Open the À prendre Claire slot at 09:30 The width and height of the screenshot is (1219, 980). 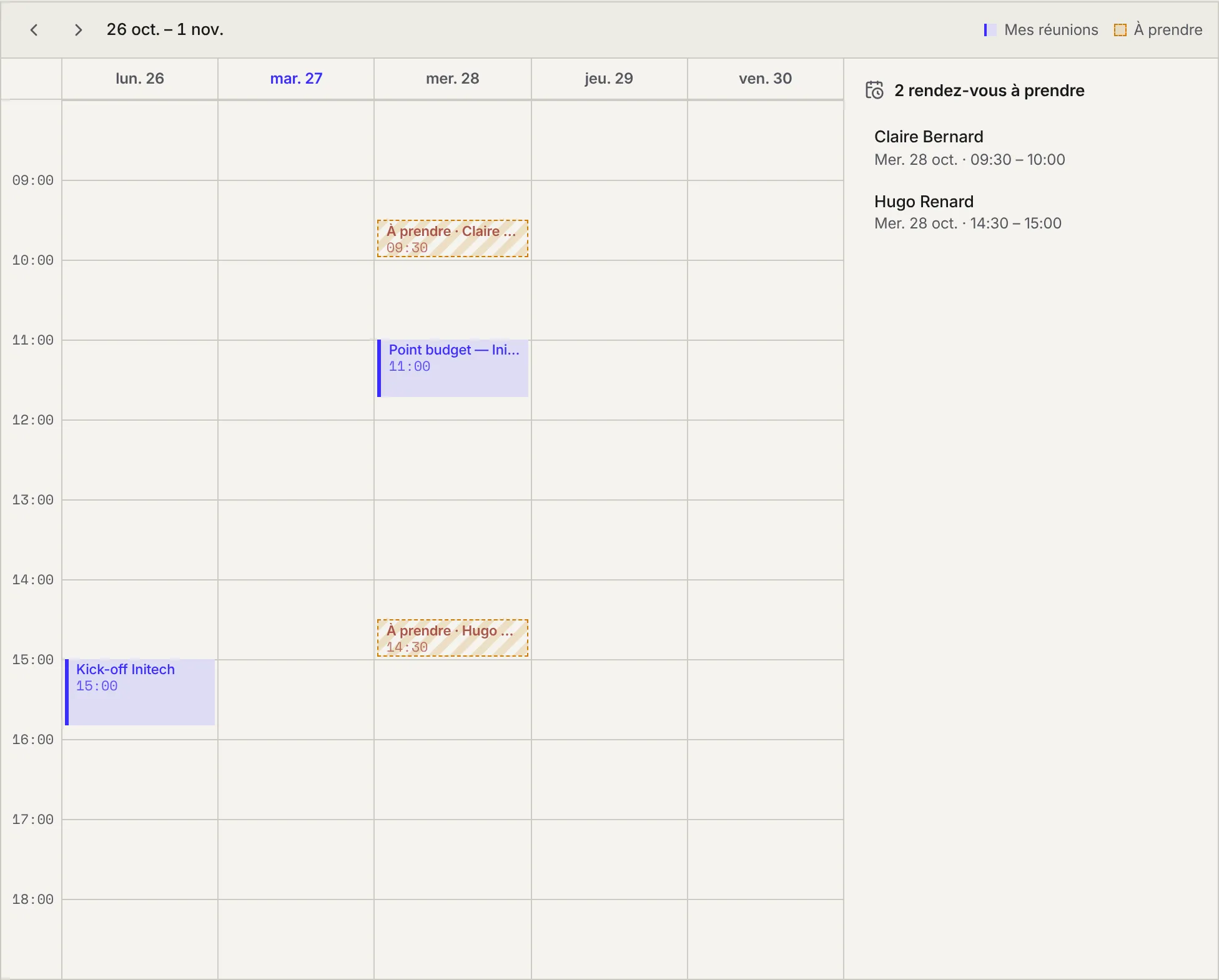(453, 238)
